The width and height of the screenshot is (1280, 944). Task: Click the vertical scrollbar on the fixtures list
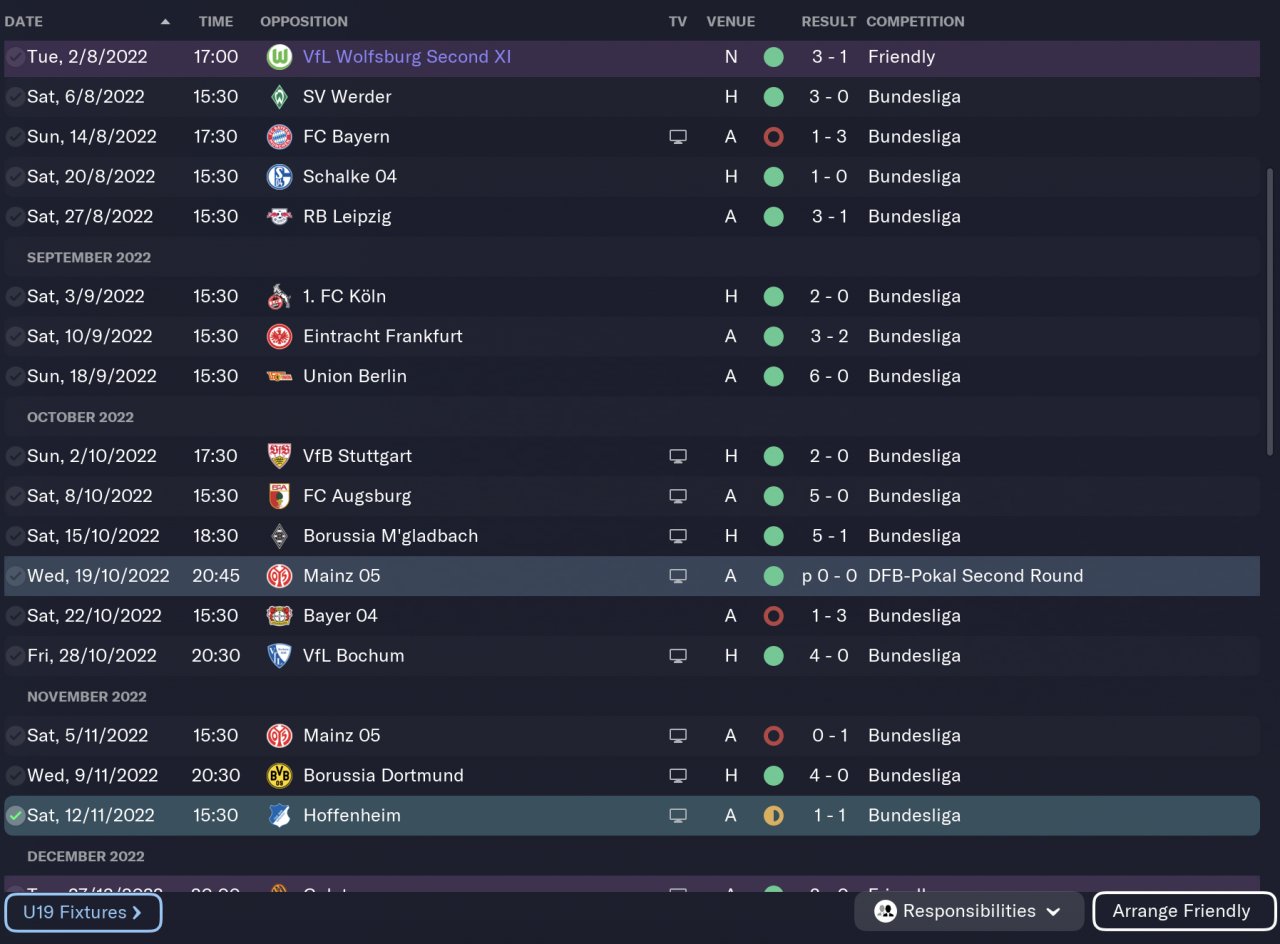click(1270, 310)
